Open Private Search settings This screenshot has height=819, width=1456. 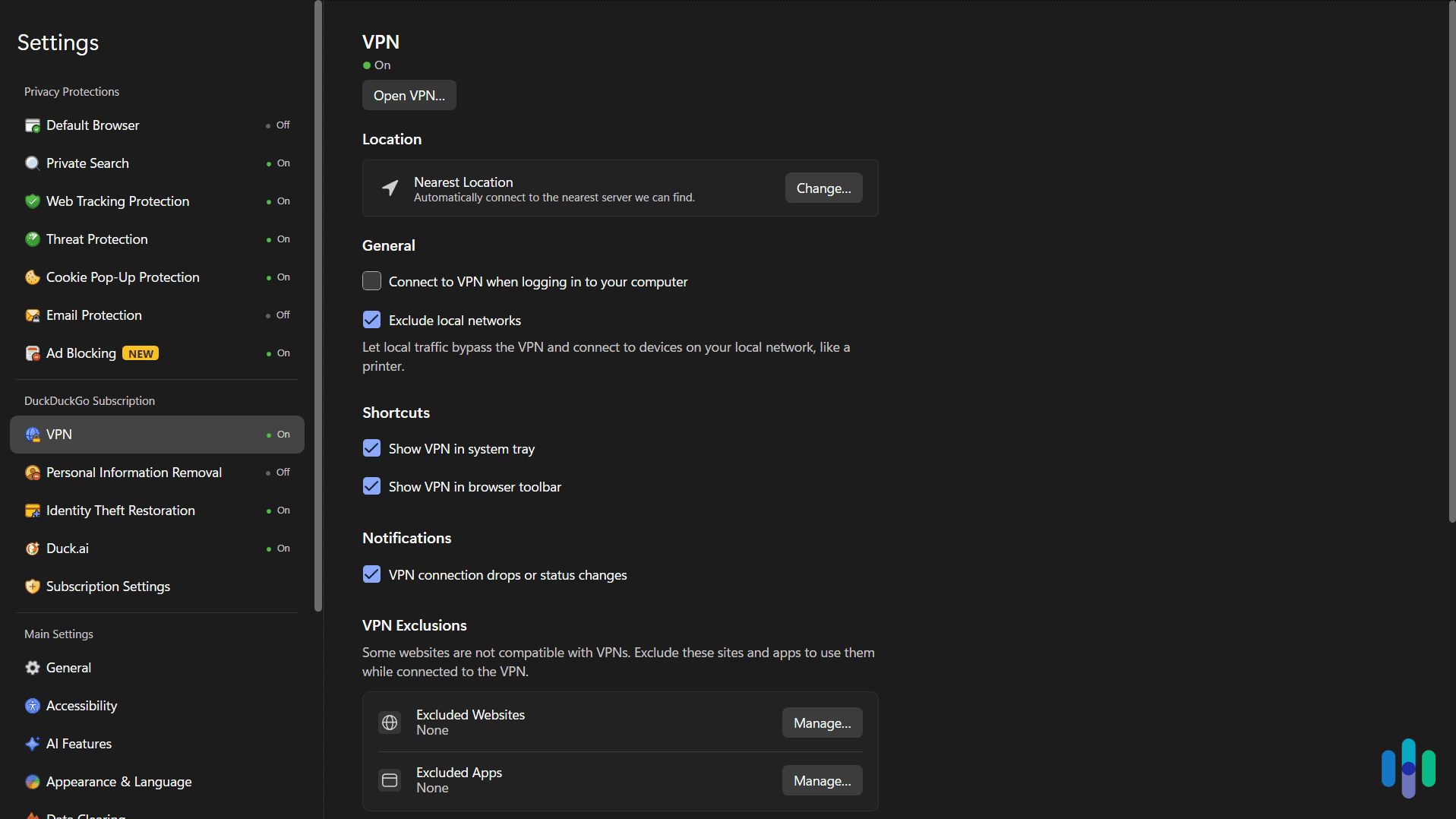click(x=157, y=163)
